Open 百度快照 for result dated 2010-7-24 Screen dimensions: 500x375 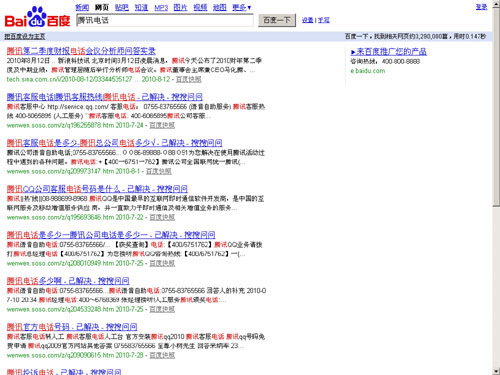pos(162,125)
